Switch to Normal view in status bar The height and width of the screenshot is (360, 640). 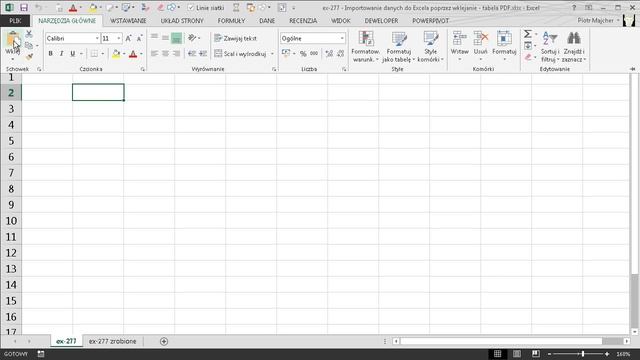pos(497,354)
